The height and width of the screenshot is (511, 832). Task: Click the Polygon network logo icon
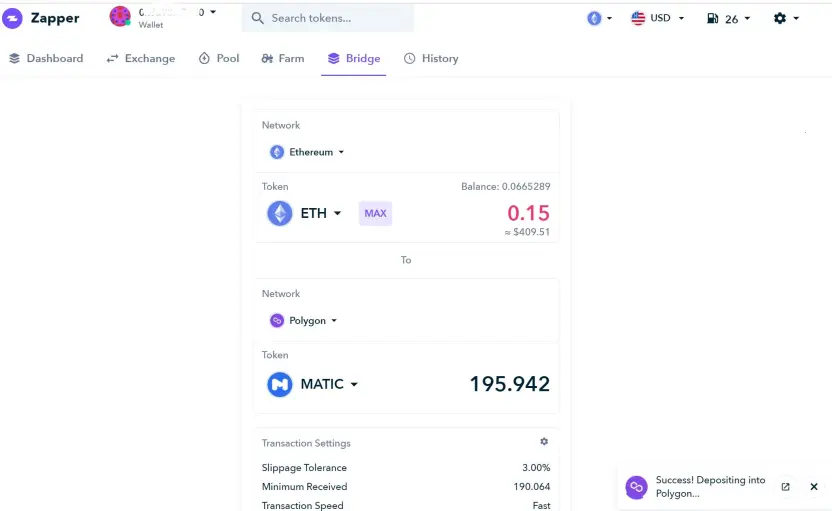276,321
